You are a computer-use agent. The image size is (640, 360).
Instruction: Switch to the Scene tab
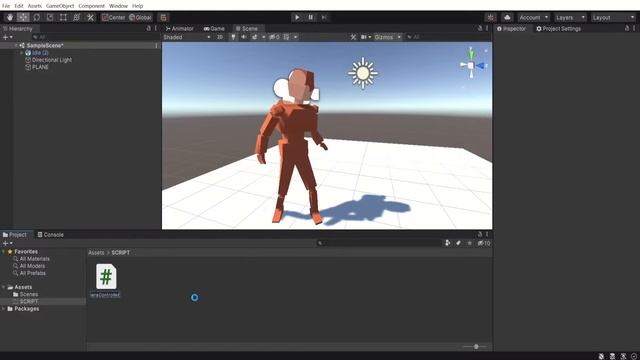247,29
